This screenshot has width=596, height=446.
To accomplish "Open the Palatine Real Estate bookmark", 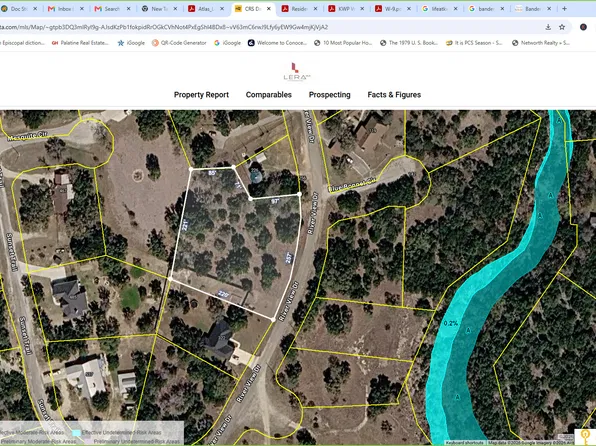I will click(x=80, y=43).
